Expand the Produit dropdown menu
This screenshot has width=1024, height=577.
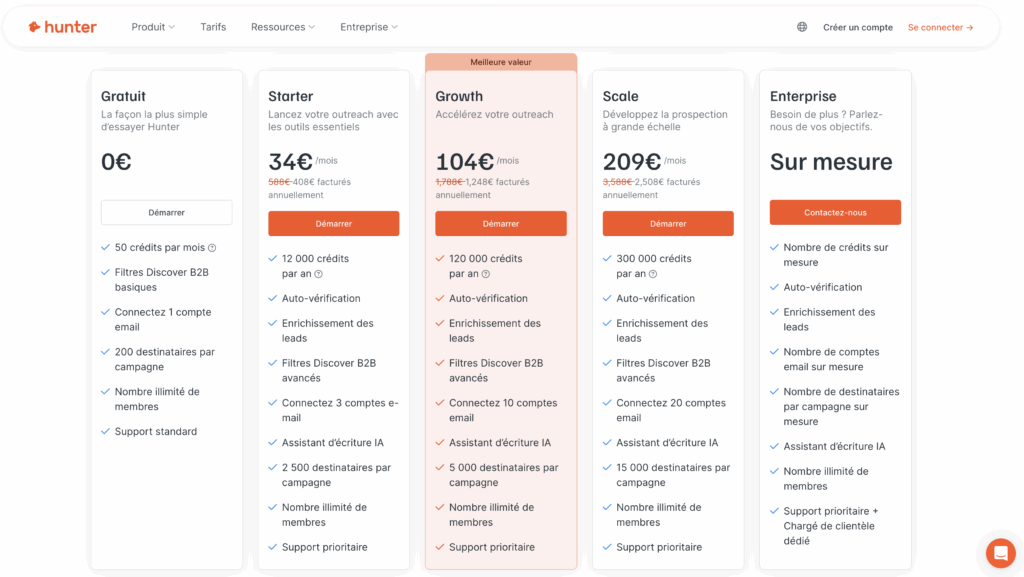(153, 27)
